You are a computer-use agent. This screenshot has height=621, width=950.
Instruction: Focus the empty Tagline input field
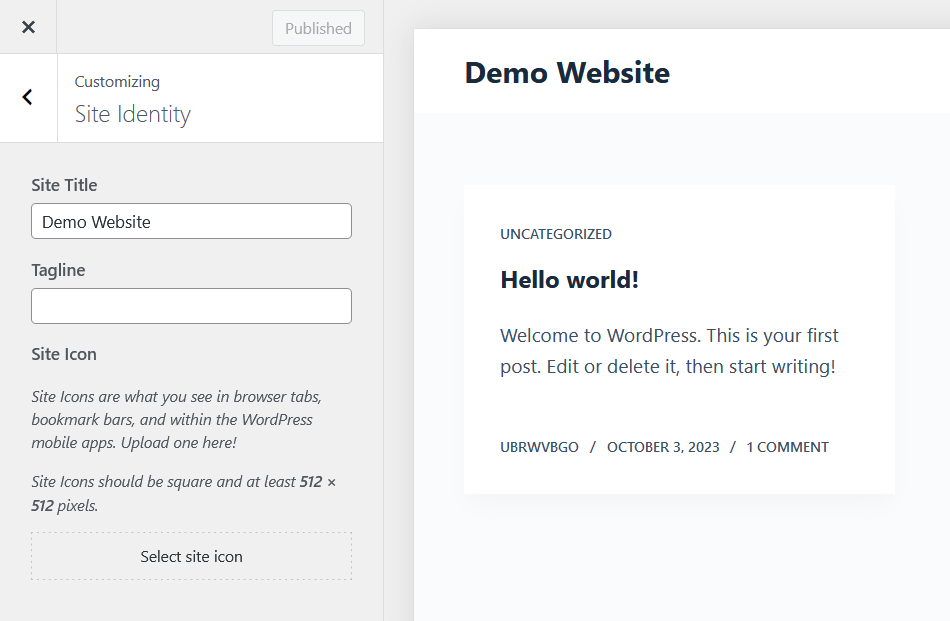point(191,306)
